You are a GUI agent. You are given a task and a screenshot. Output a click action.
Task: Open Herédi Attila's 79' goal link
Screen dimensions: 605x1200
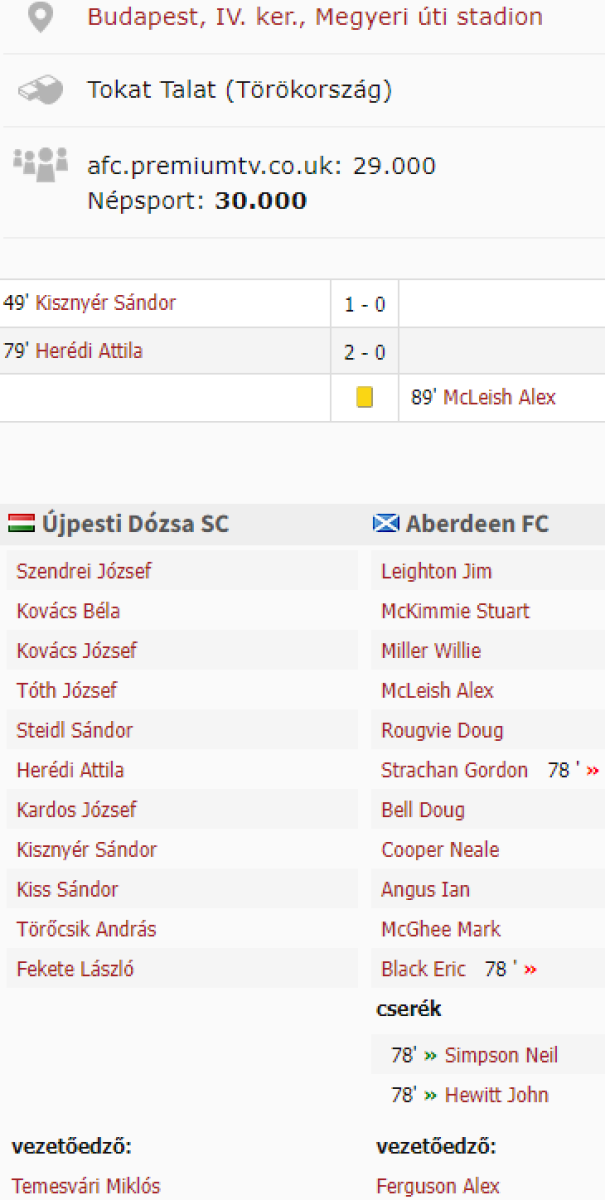pyautogui.click(x=88, y=351)
